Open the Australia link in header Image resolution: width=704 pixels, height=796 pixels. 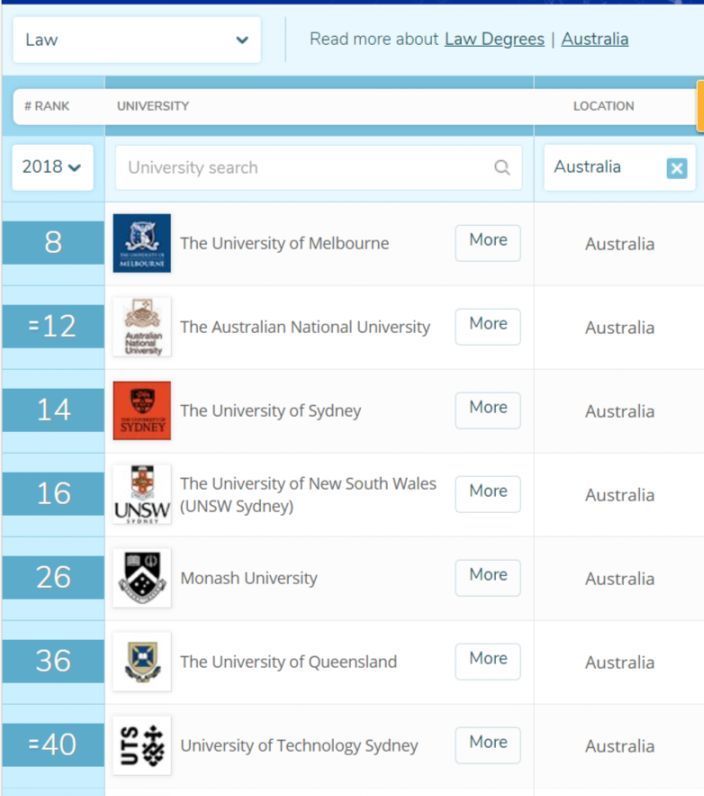click(594, 39)
